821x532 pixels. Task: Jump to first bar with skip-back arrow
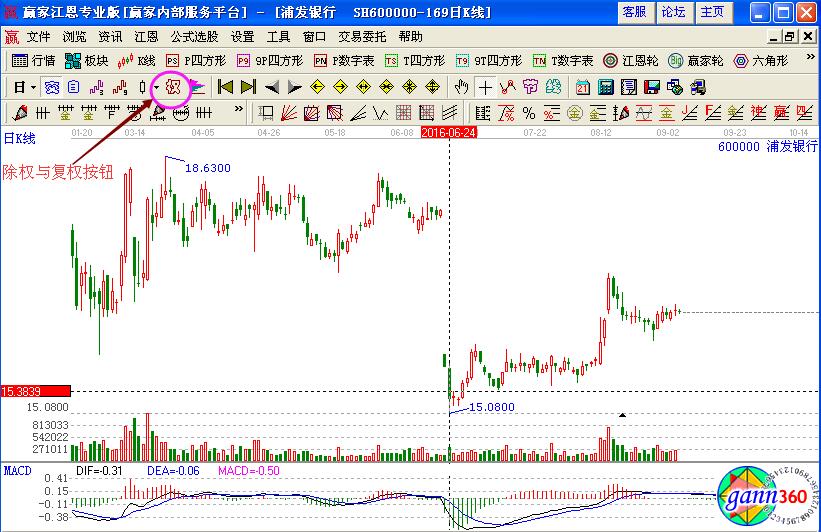[x=225, y=87]
